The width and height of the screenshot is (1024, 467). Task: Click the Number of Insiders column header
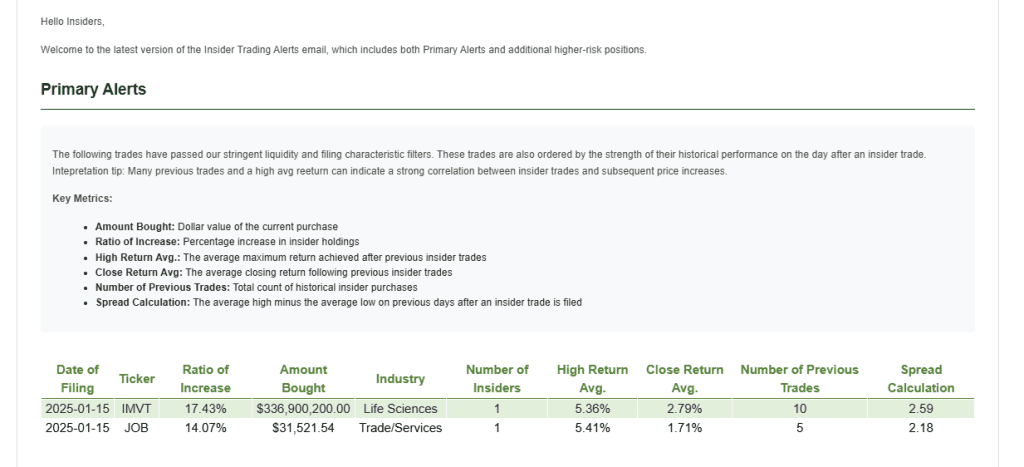pyautogui.click(x=497, y=379)
